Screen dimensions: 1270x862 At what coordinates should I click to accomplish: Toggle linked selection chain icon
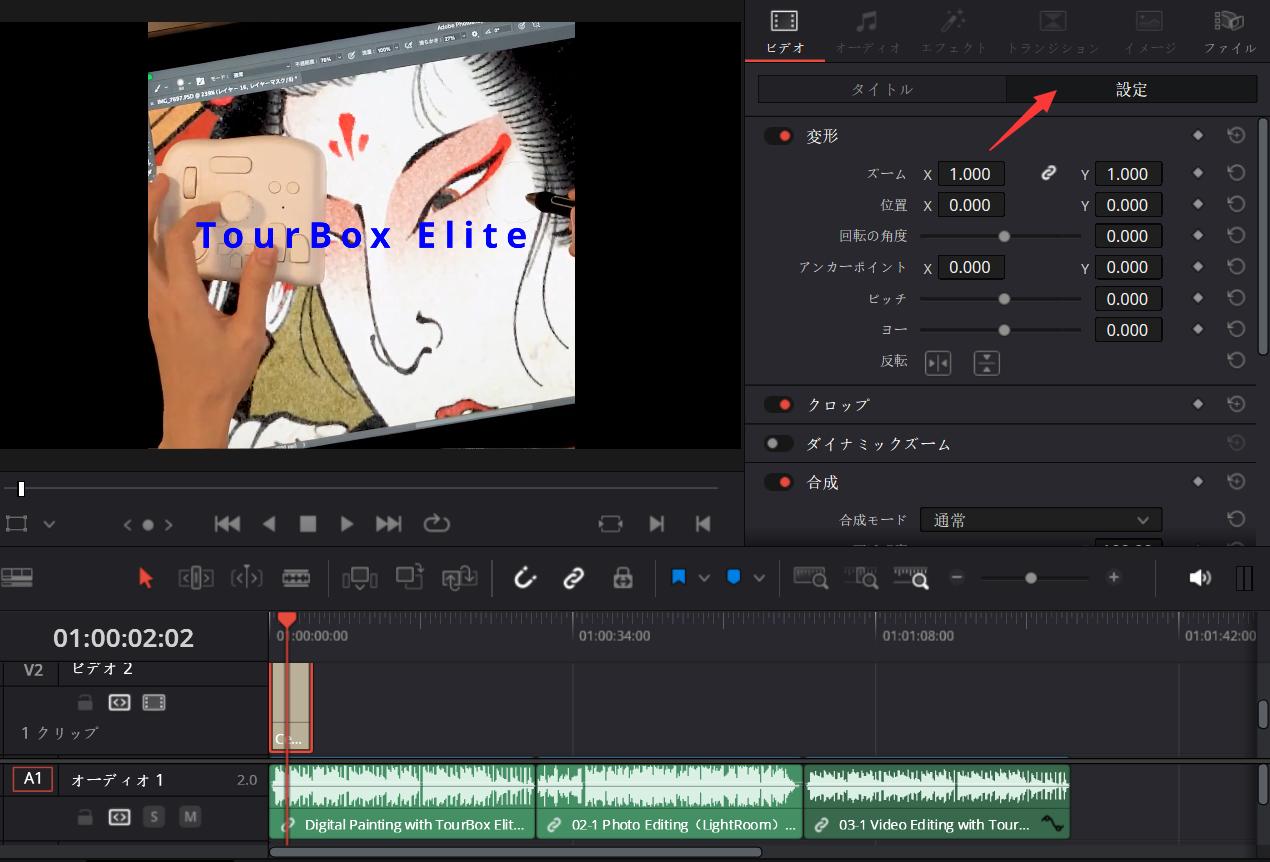click(573, 578)
